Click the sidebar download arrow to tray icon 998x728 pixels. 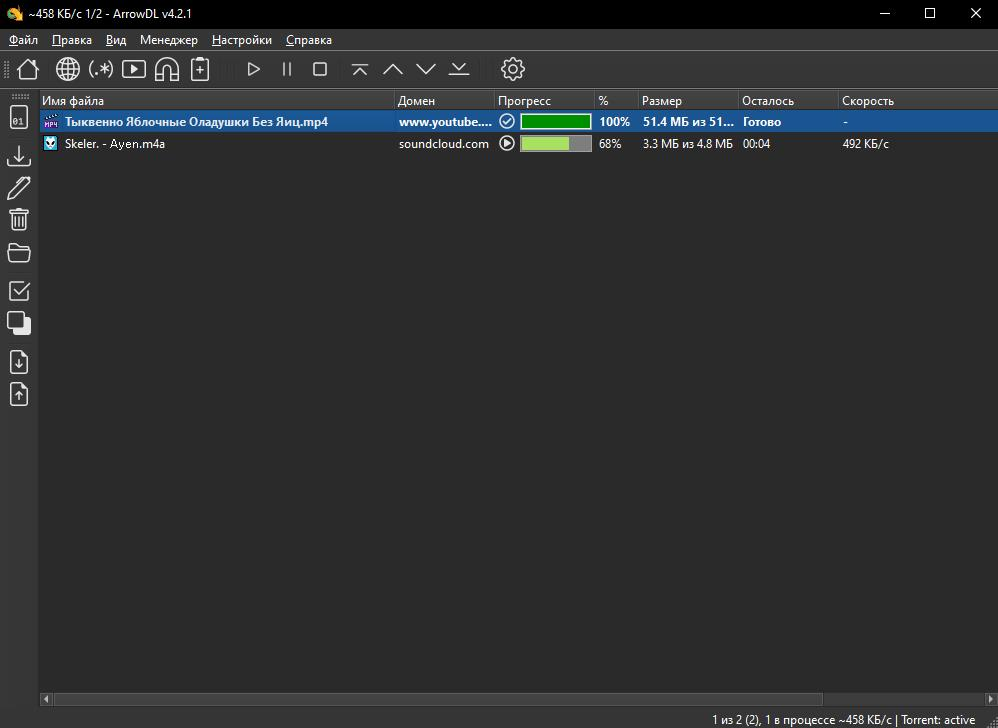19,156
